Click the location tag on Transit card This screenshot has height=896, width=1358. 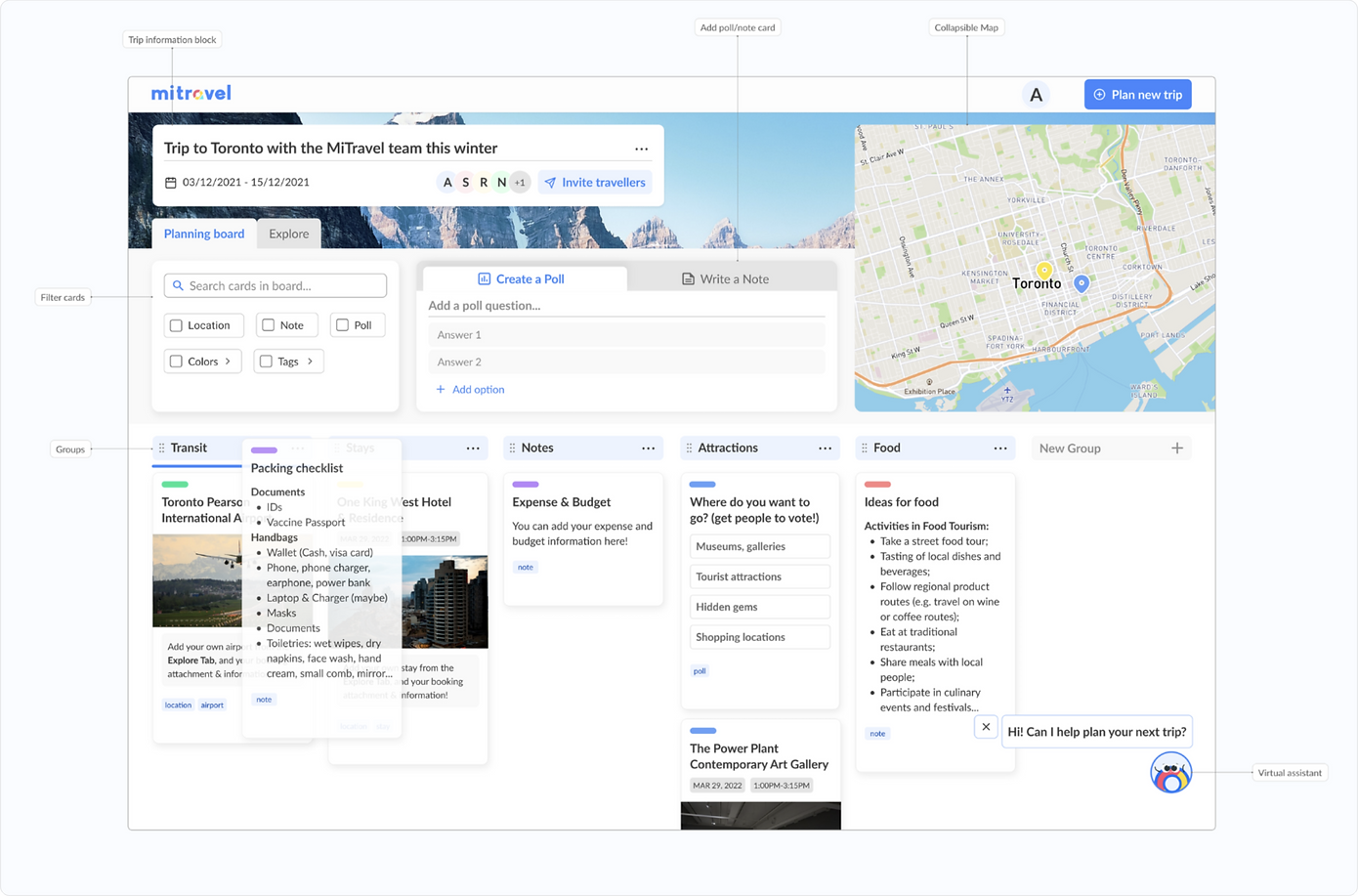(178, 704)
